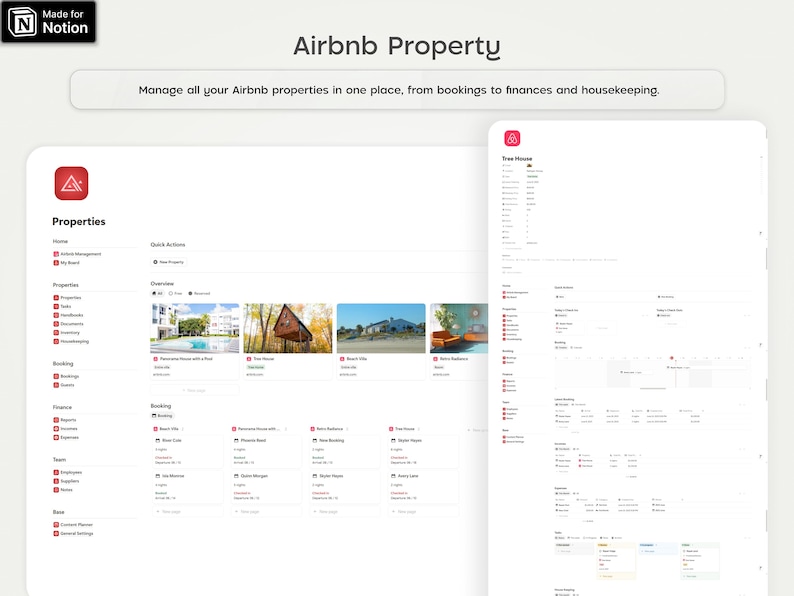The height and width of the screenshot is (596, 794).
Task: Click the Retro Radiance board column header
Action: pos(327,429)
